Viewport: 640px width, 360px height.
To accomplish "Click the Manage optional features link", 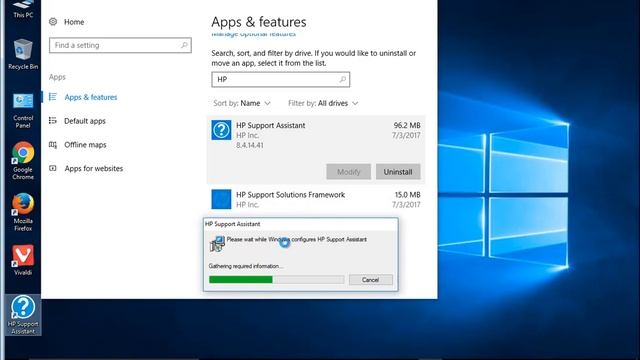I will click(253, 34).
